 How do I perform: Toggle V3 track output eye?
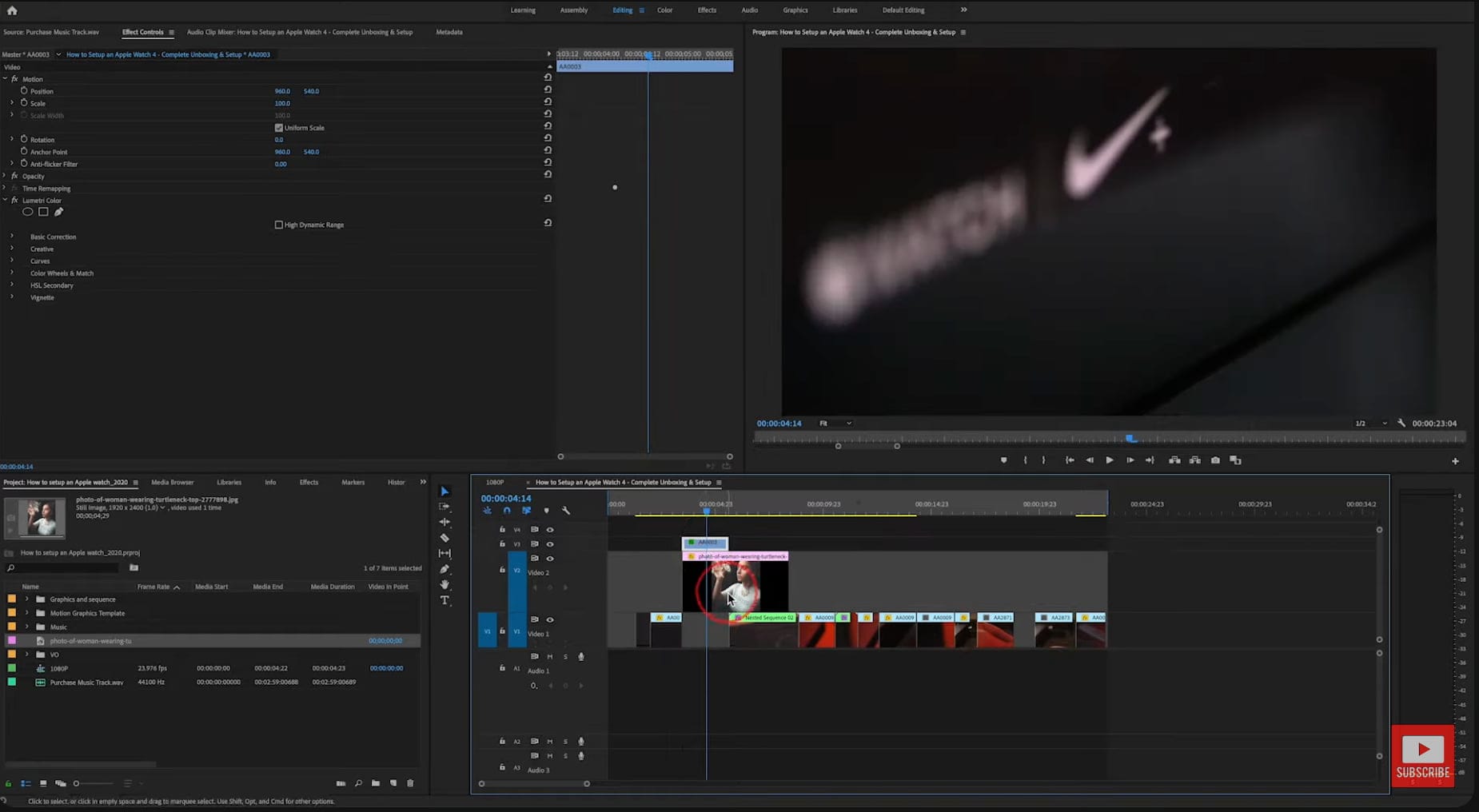click(549, 544)
